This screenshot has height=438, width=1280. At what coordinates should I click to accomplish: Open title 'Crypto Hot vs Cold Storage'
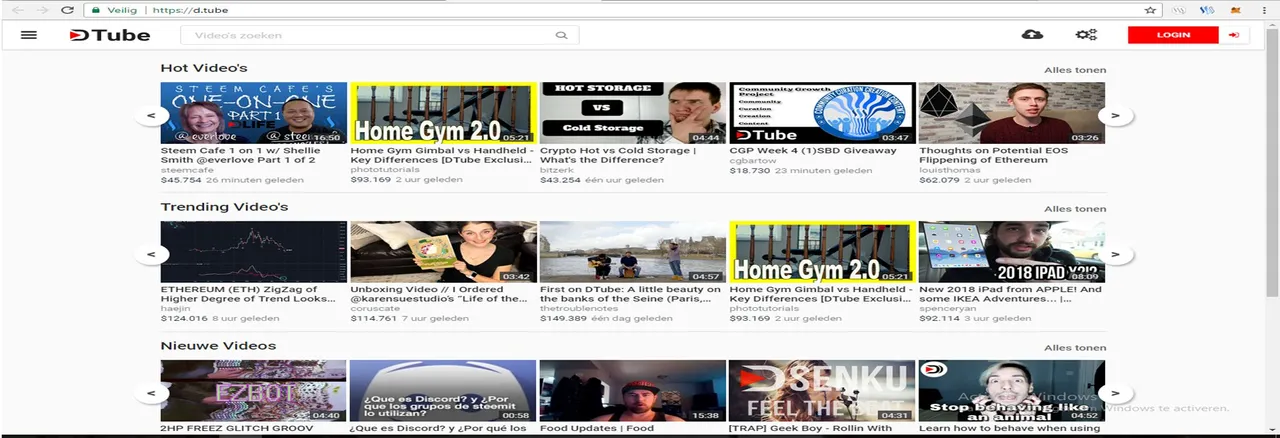coord(618,155)
